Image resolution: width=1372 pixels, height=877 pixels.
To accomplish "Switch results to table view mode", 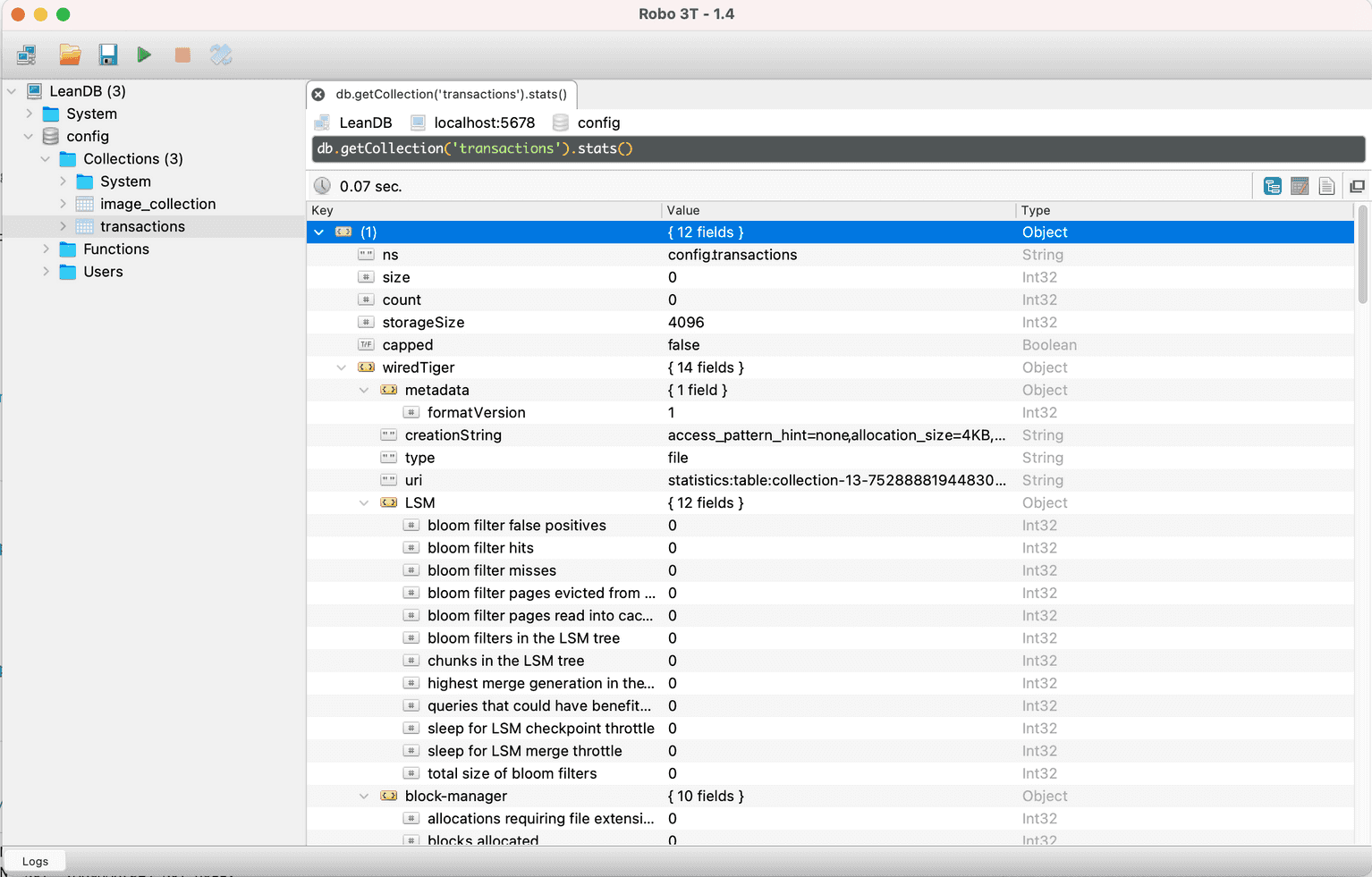I will [x=1300, y=186].
